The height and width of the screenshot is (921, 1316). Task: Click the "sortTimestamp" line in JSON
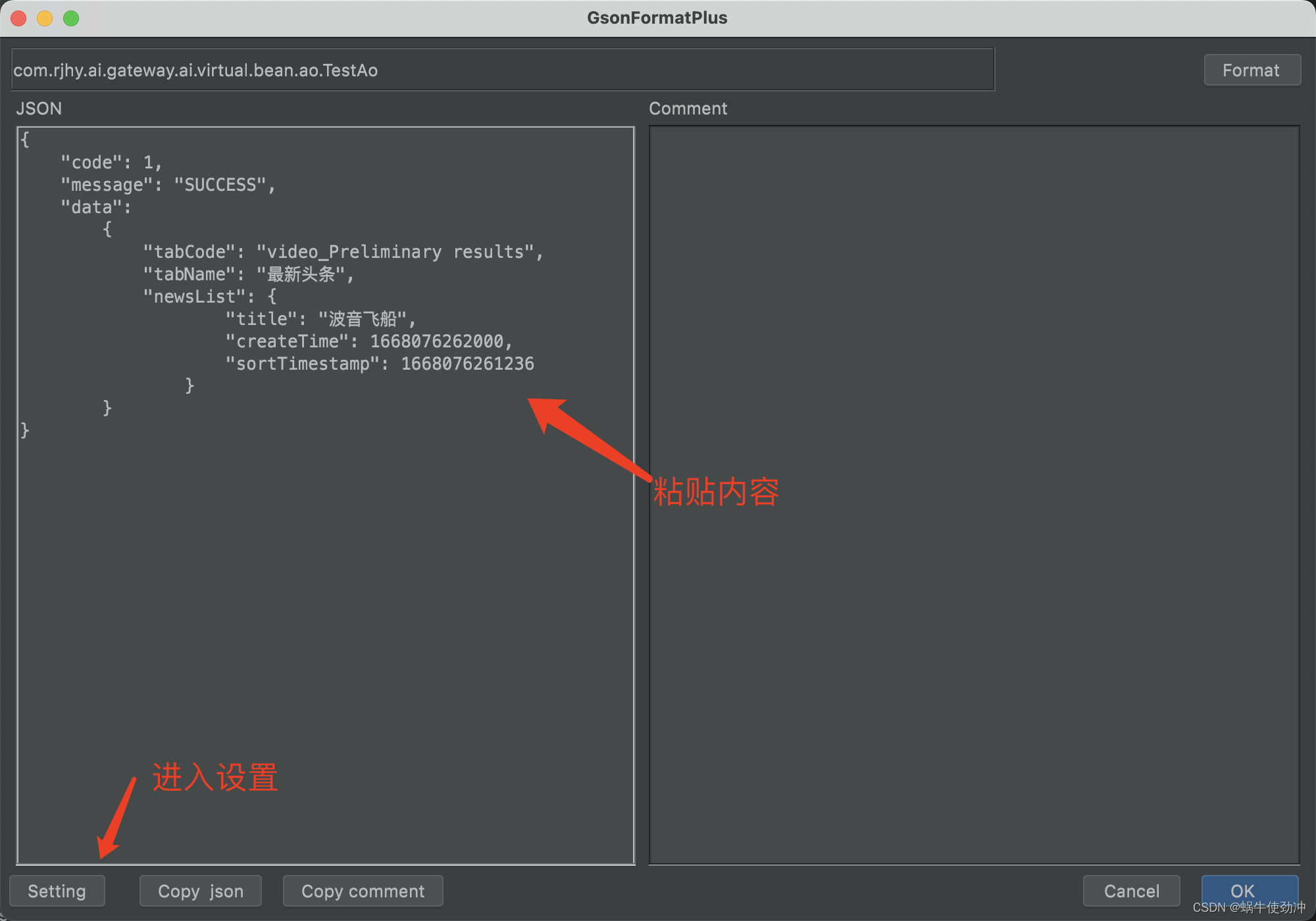pos(379,364)
